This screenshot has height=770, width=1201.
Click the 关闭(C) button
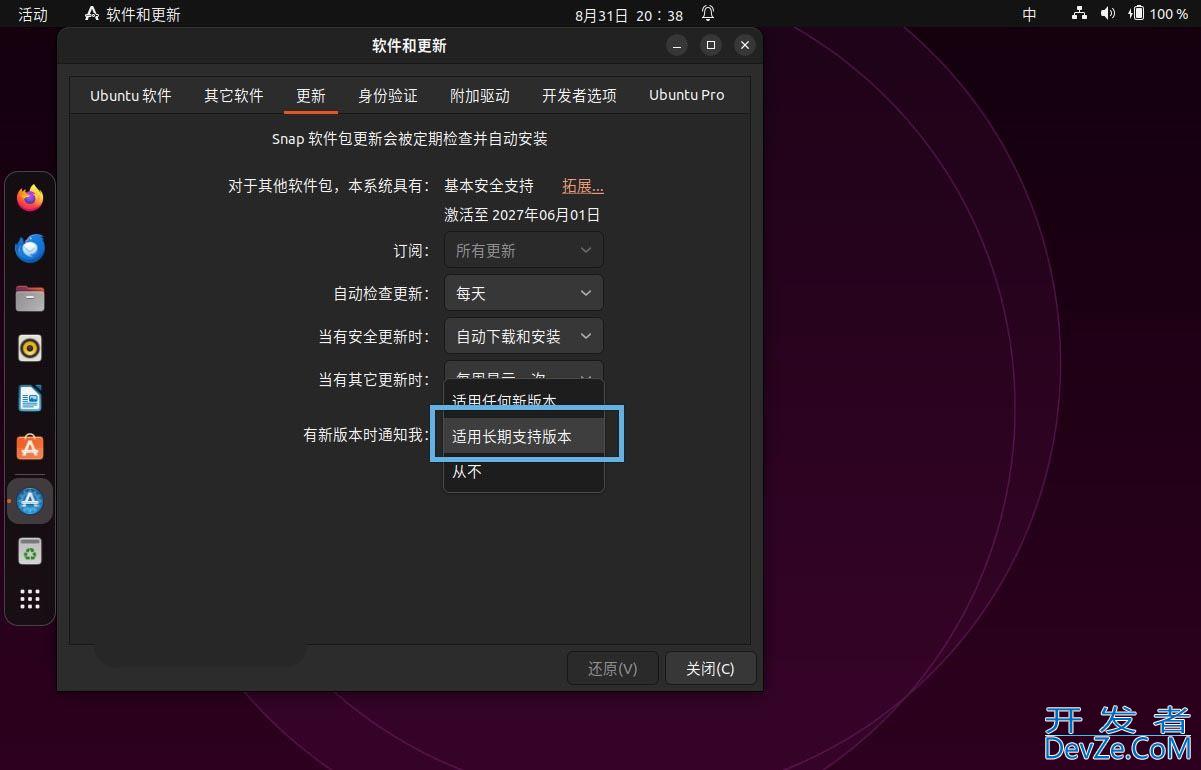tap(710, 668)
